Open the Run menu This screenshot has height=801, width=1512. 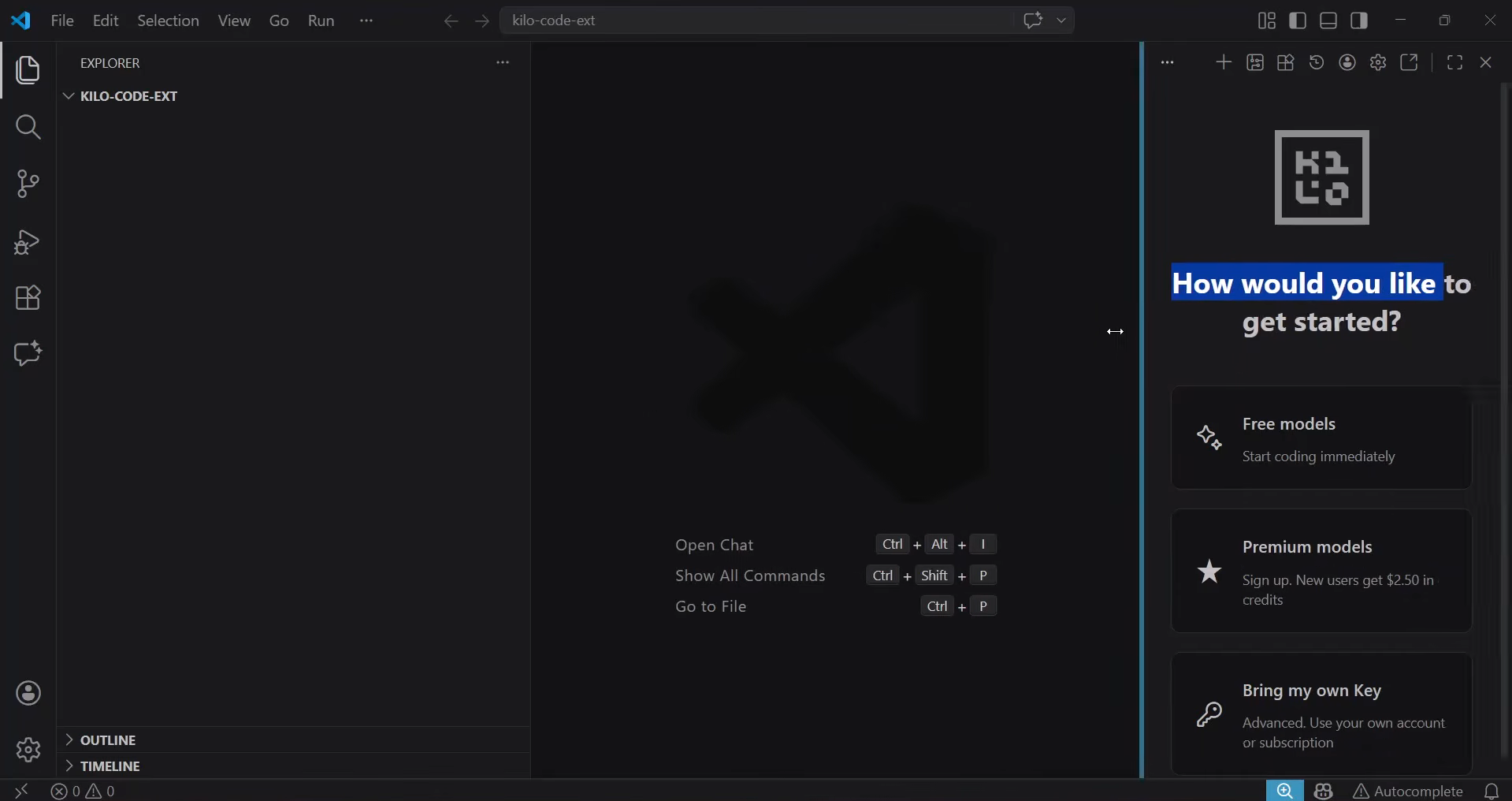321,20
